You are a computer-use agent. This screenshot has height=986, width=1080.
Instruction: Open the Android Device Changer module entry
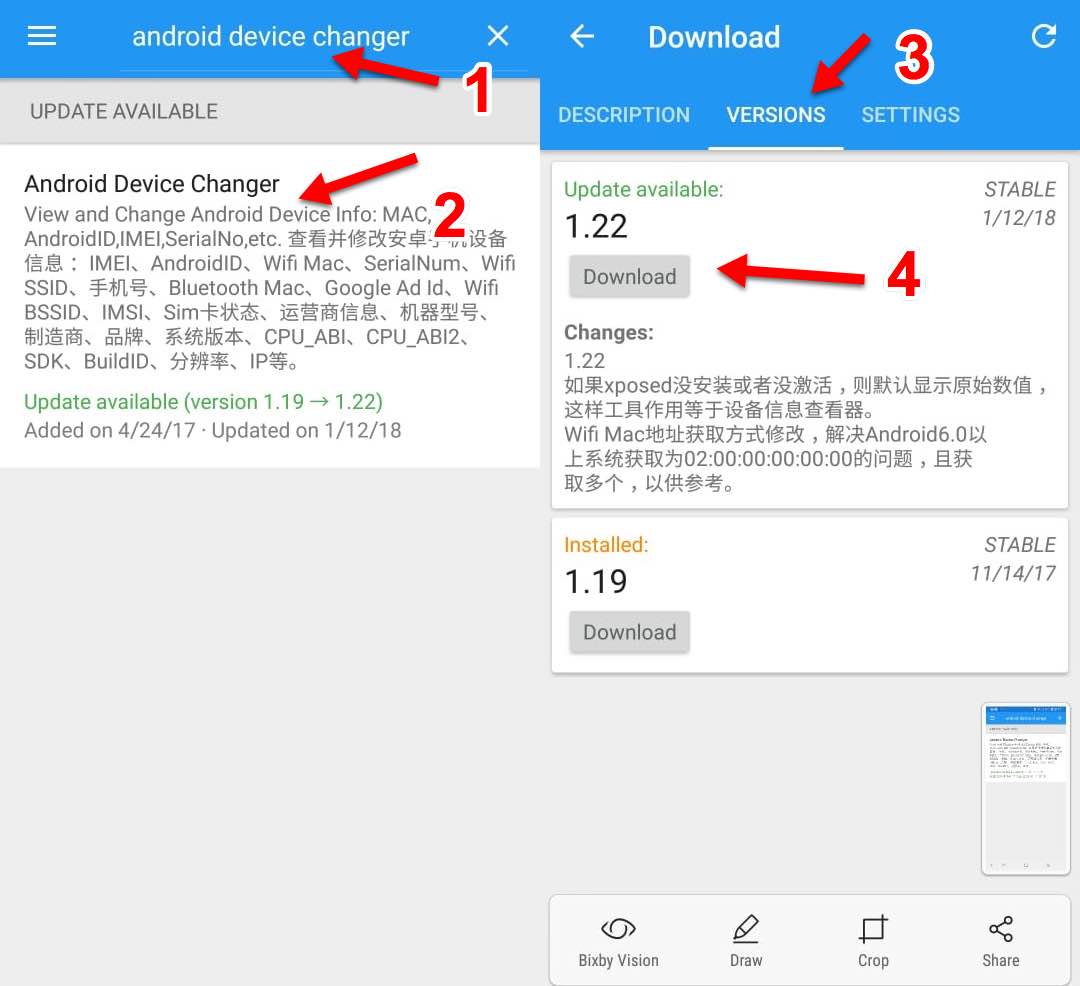[x=270, y=306]
